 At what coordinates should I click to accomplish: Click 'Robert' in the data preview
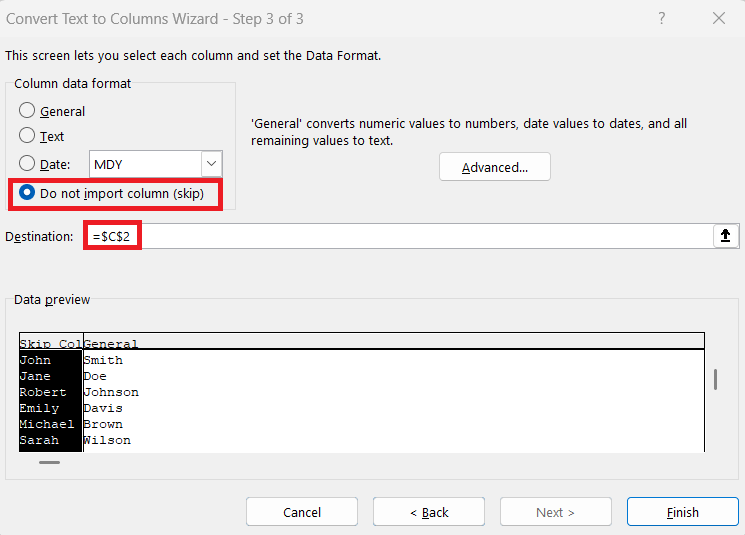pos(43,392)
